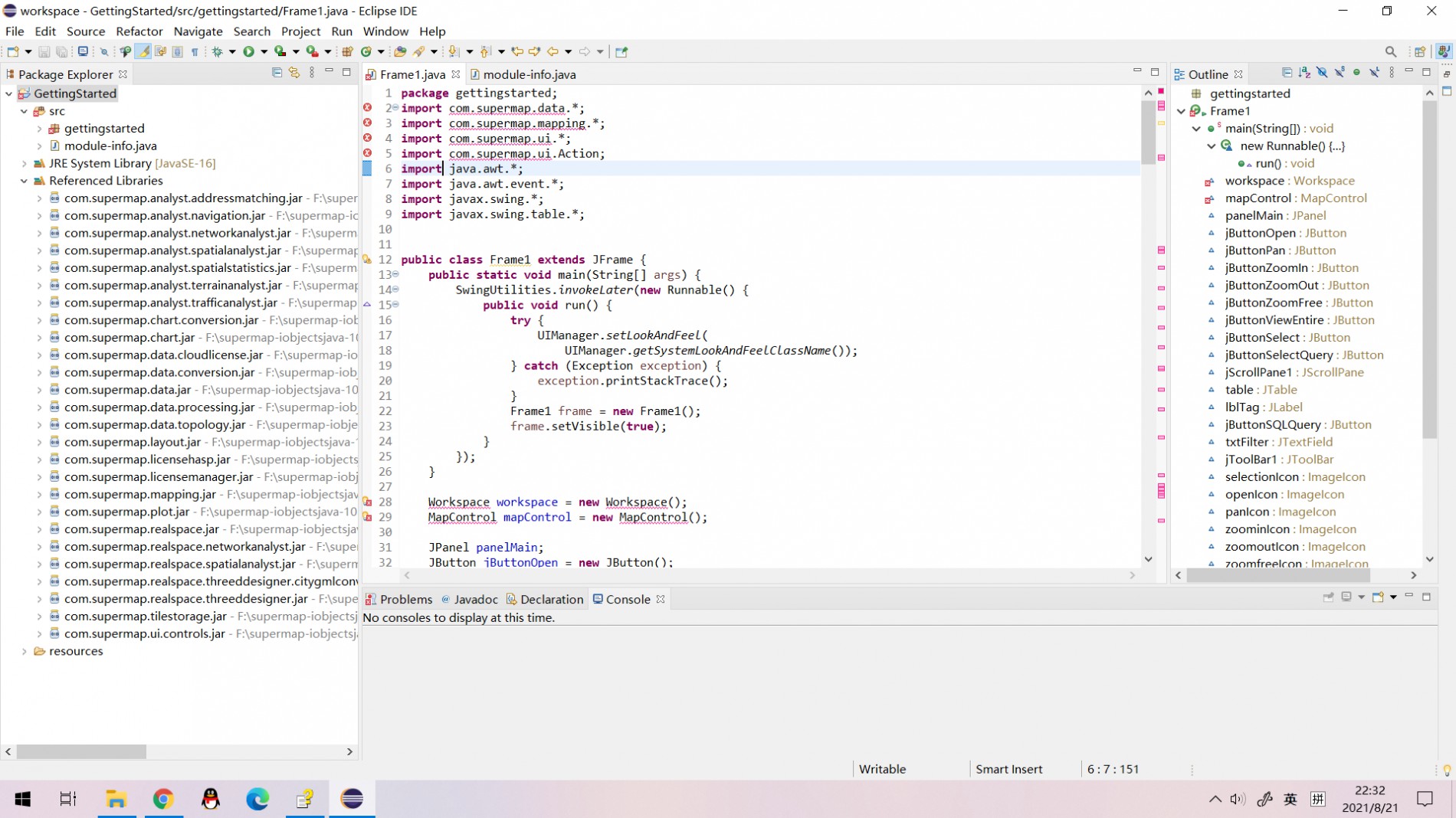Collapse the Referenced Libraries node
Viewport: 1456px width, 818px height.
25,181
